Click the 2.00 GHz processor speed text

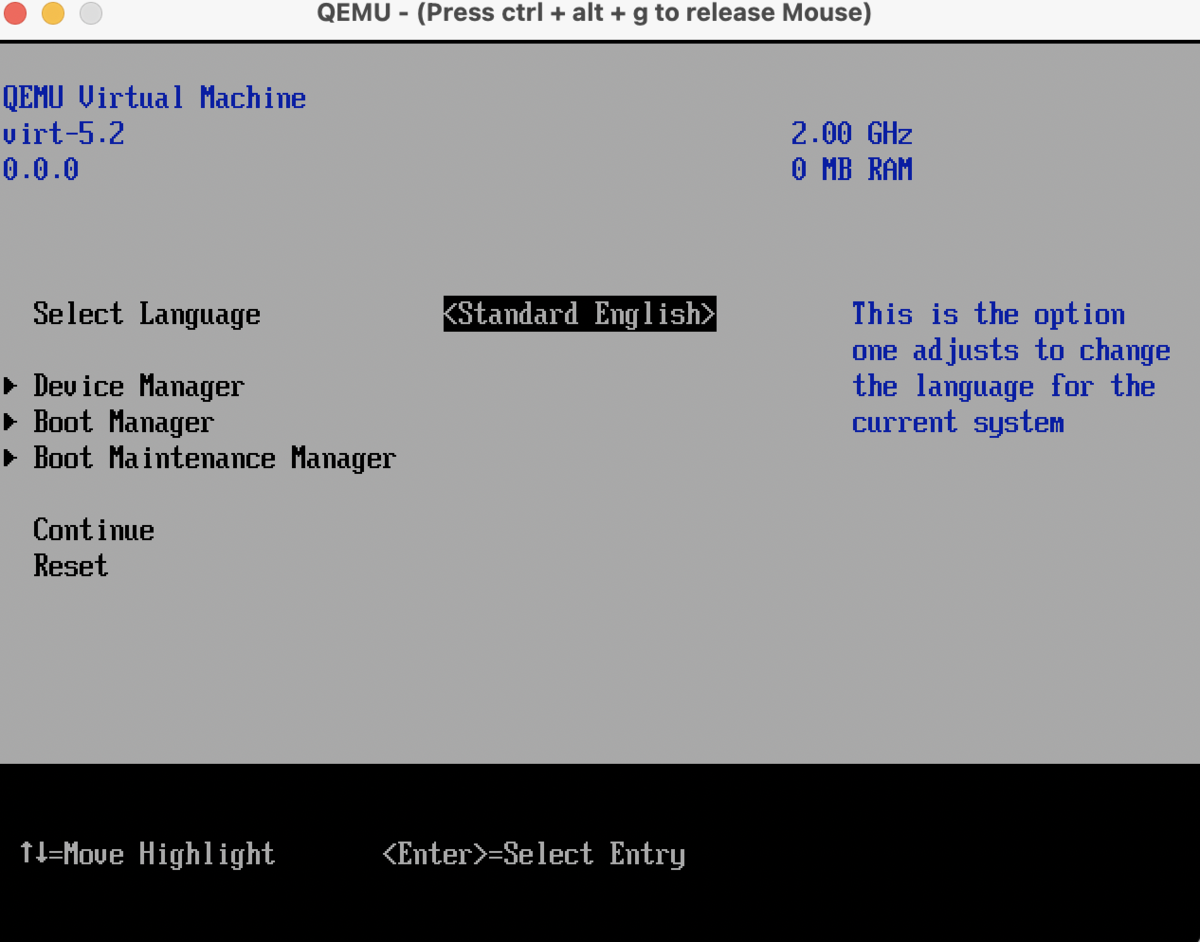852,134
